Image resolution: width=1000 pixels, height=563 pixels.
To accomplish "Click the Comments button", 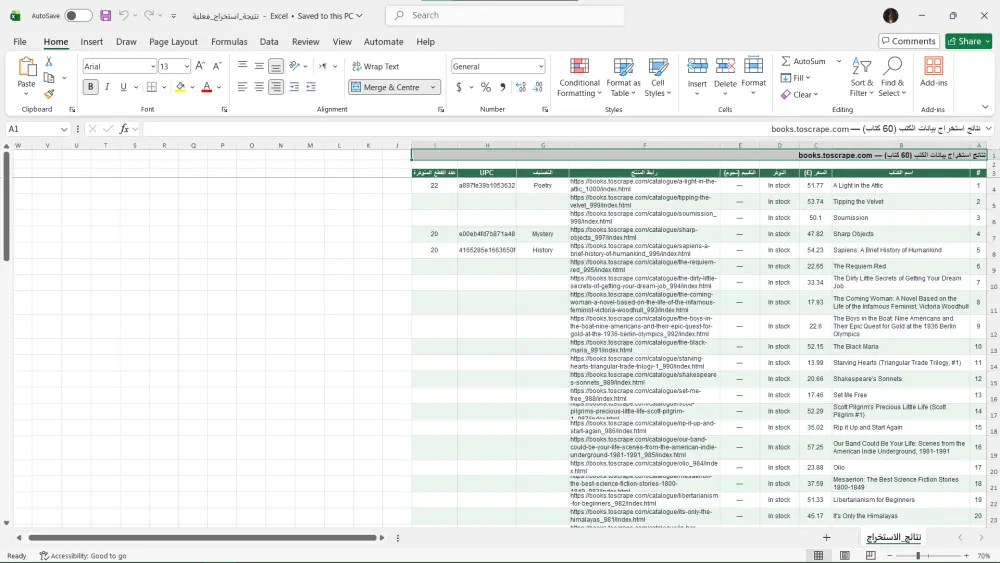I will point(909,41).
